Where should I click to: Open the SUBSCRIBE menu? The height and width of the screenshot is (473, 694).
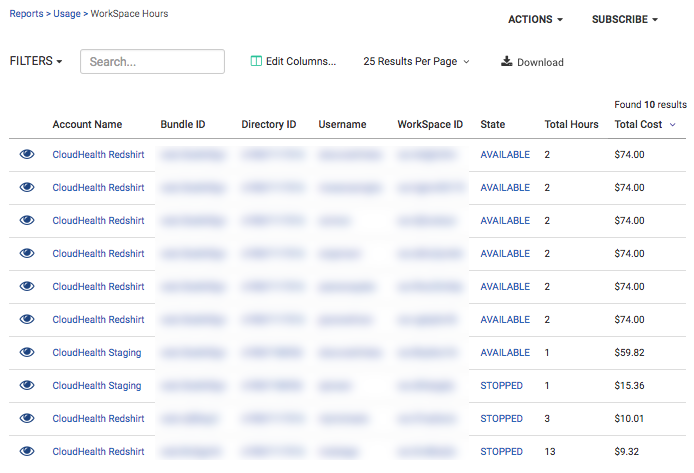point(625,19)
